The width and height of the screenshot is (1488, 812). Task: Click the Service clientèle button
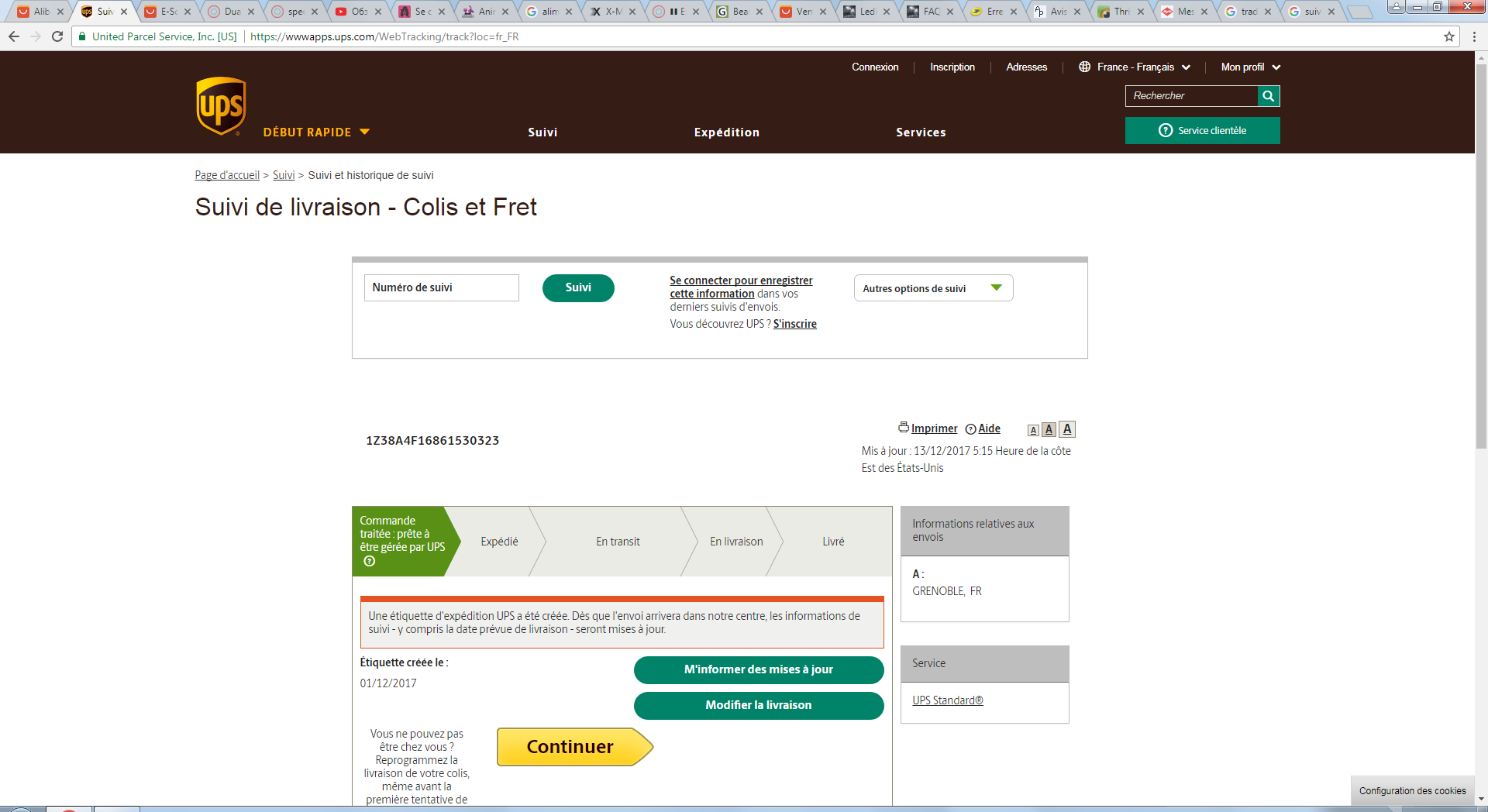coord(1202,130)
